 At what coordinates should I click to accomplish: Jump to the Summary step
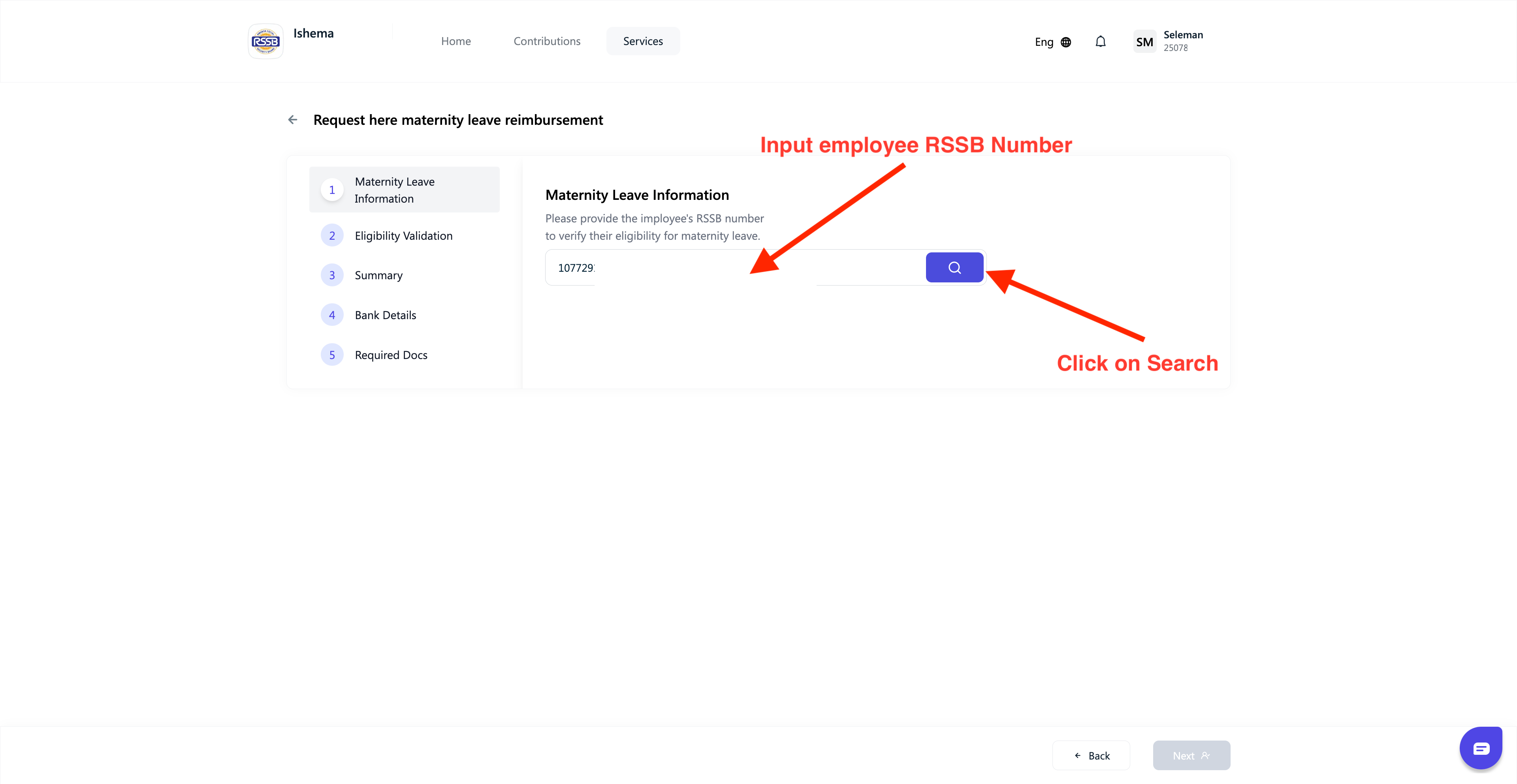(379, 275)
